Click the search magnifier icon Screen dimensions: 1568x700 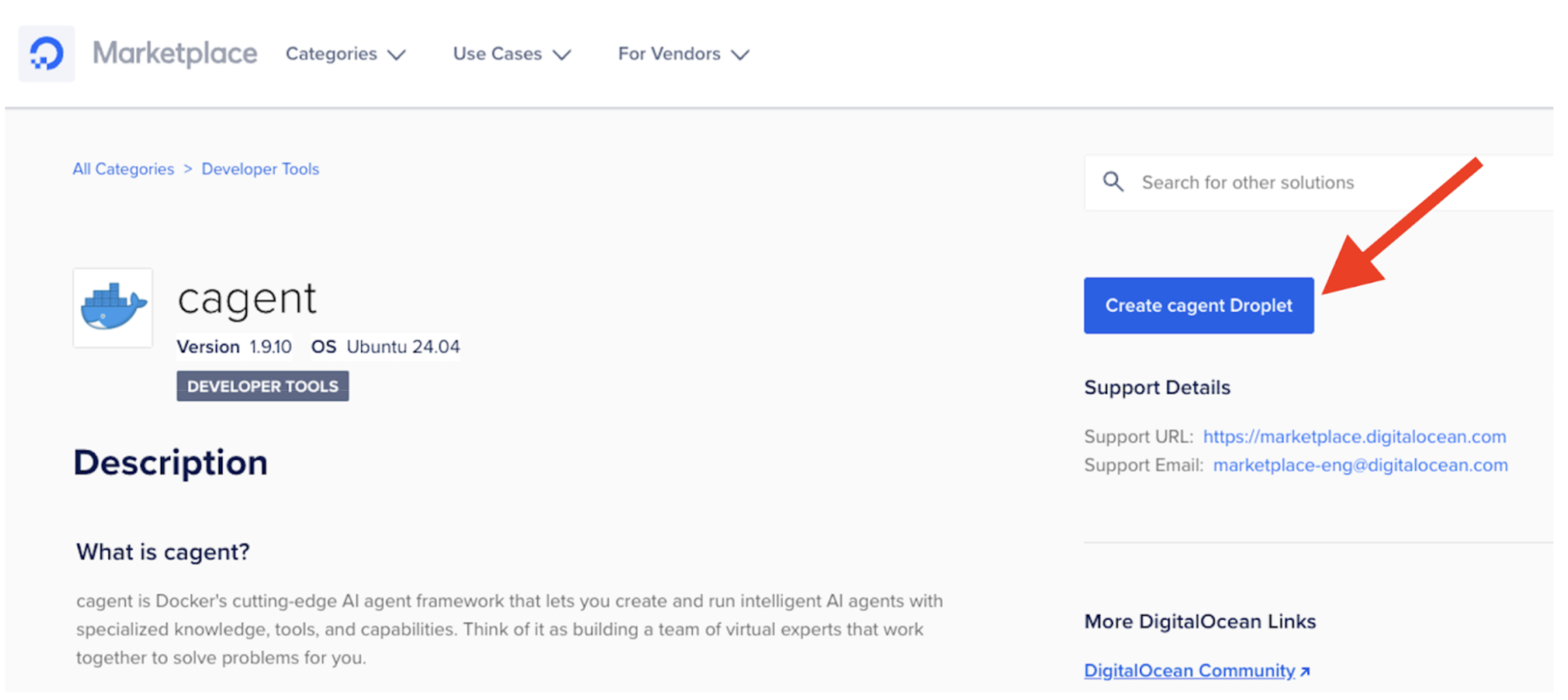(x=1114, y=182)
